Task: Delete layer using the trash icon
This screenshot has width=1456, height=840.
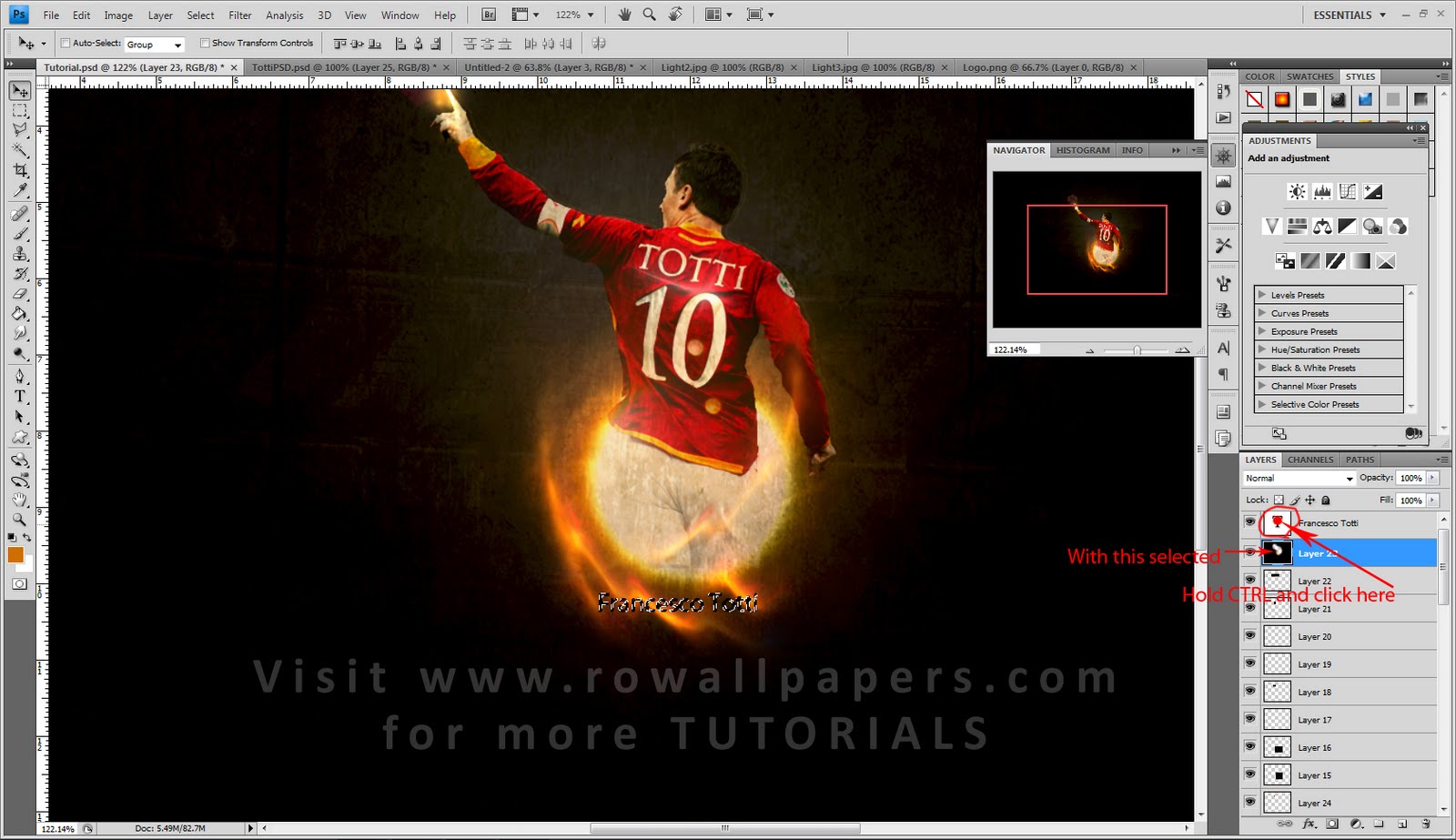Action: pyautogui.click(x=1426, y=824)
